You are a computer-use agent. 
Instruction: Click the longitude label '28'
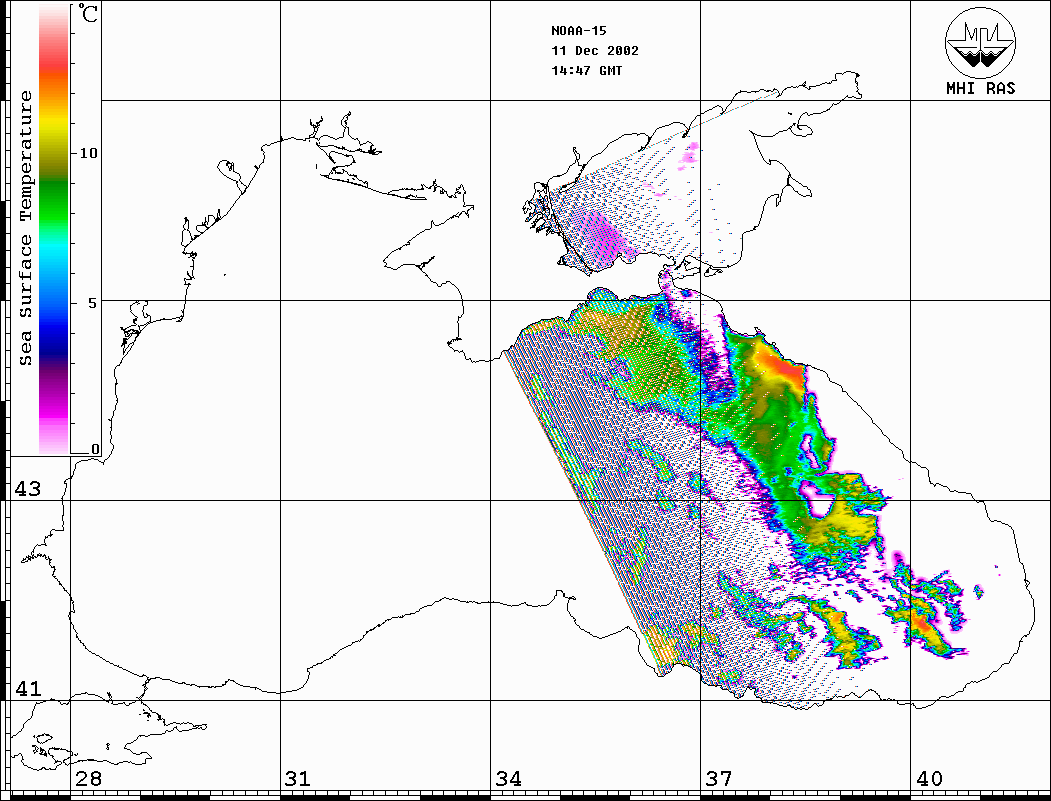point(88,778)
